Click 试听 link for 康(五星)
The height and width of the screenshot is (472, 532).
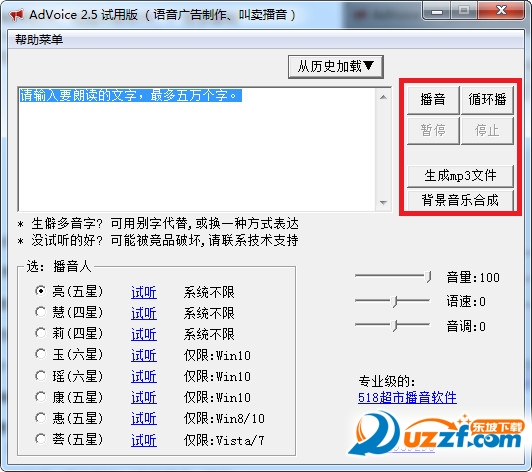[144, 398]
